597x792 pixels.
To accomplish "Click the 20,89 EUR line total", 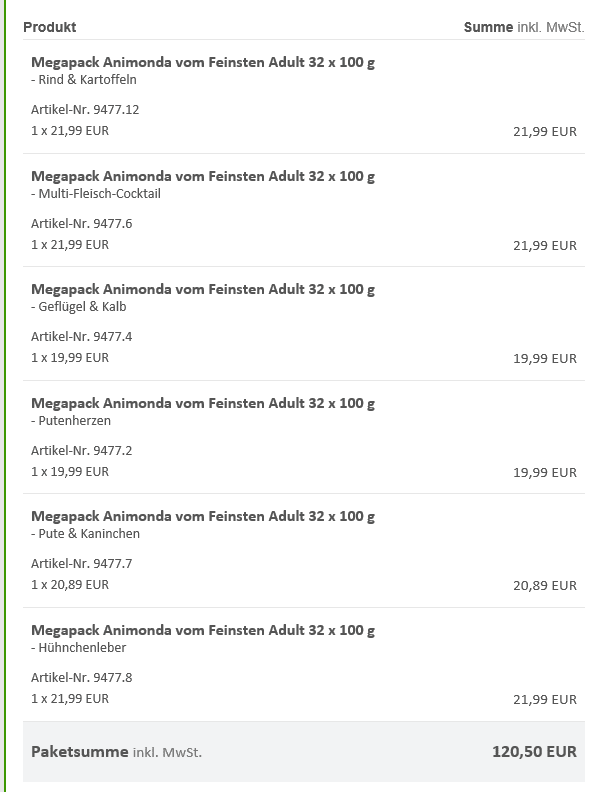I will [x=545, y=586].
